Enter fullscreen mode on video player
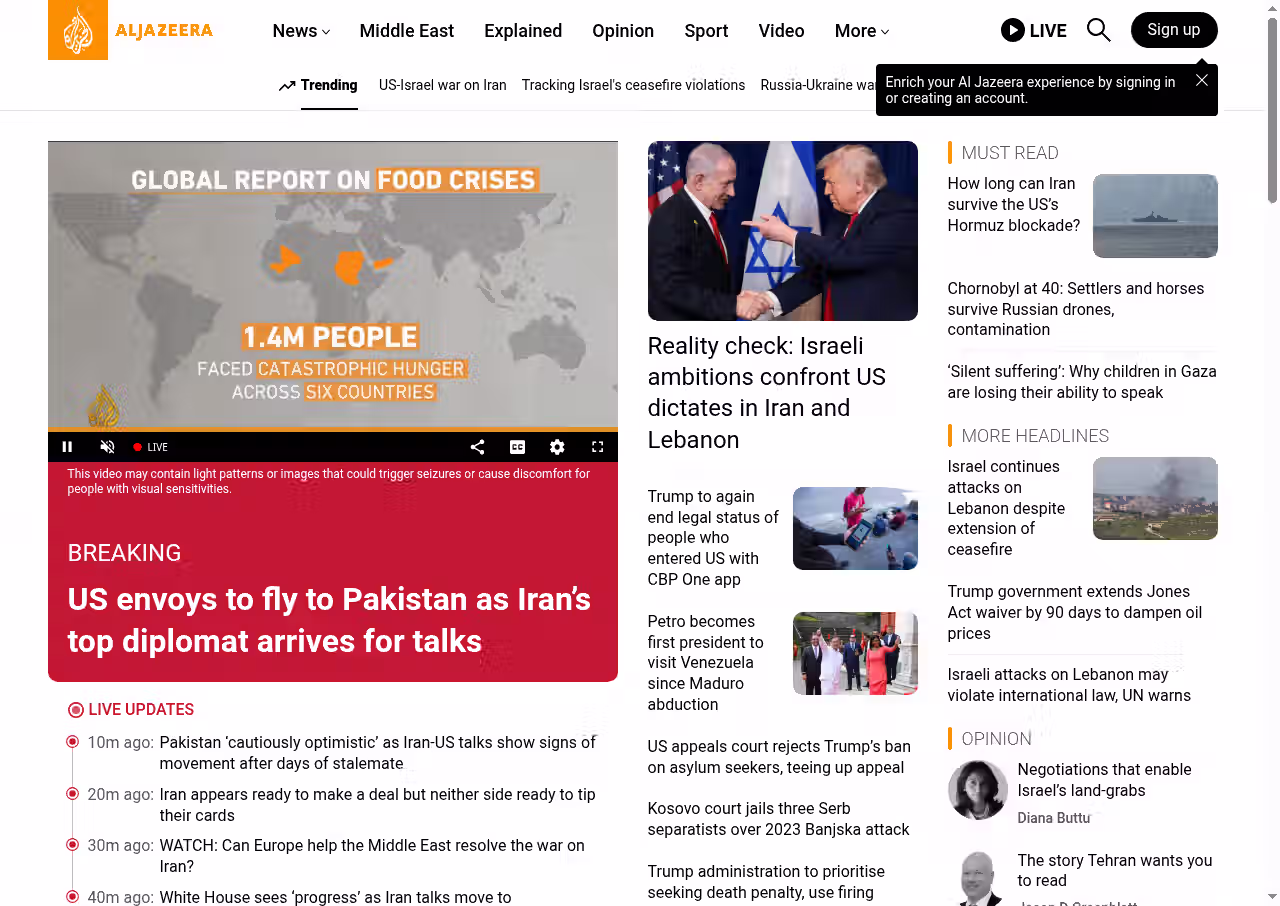Image resolution: width=1280 pixels, height=906 pixels. coord(598,447)
